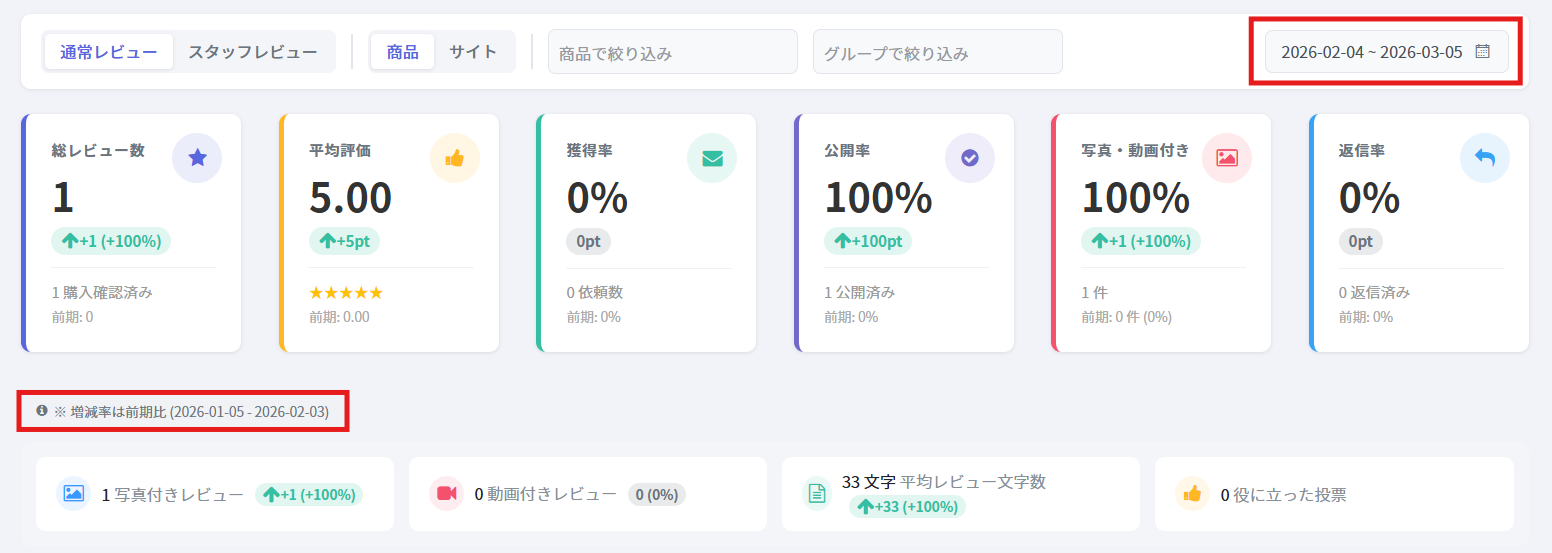Click the thumbs-up icon beside 役に立った投票
1552x553 pixels.
coord(1192,493)
